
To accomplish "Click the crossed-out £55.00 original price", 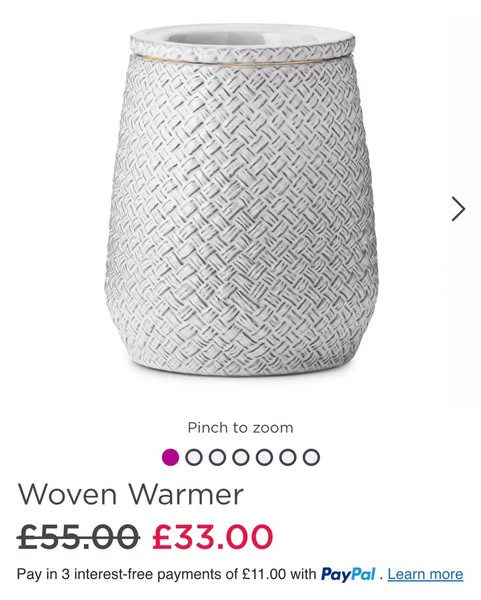I will 78,536.
